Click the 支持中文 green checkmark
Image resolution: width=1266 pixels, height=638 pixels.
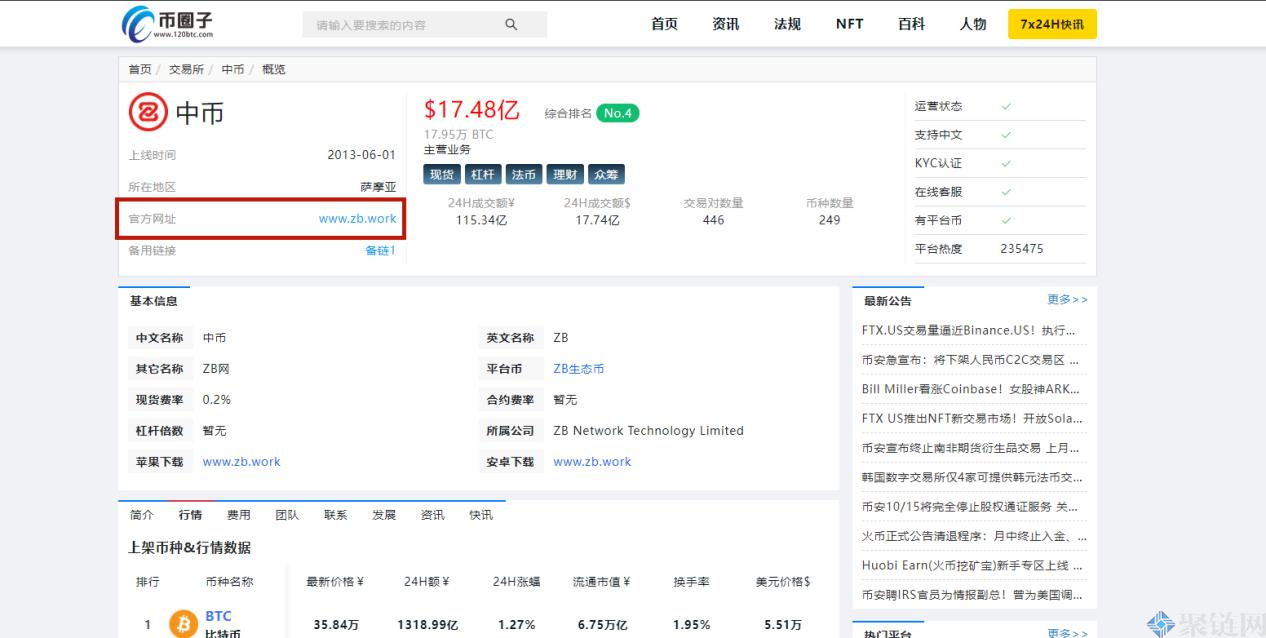(1006, 135)
